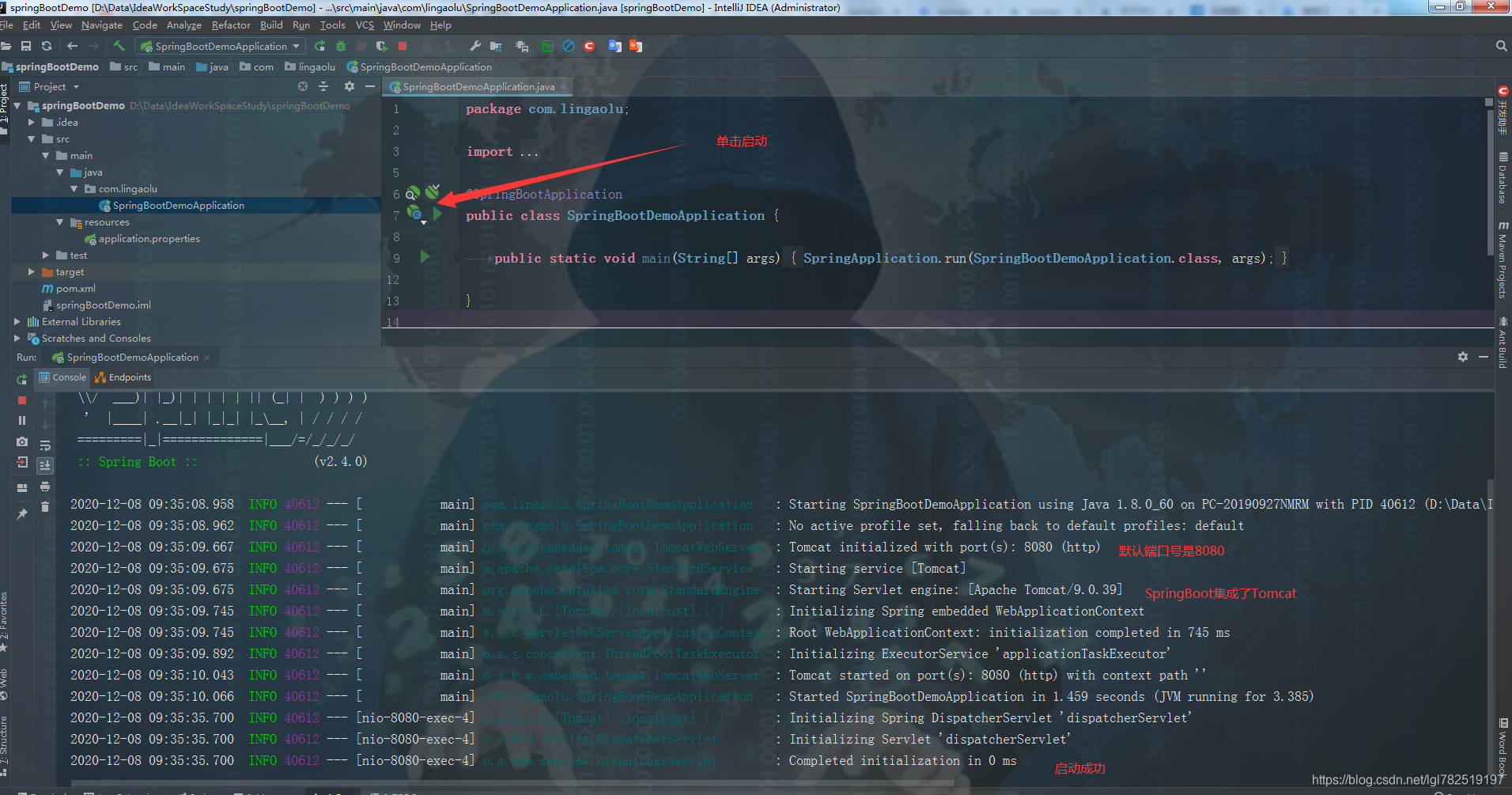Open the Database tool window tab
The width and height of the screenshot is (1512, 795).
1503,178
